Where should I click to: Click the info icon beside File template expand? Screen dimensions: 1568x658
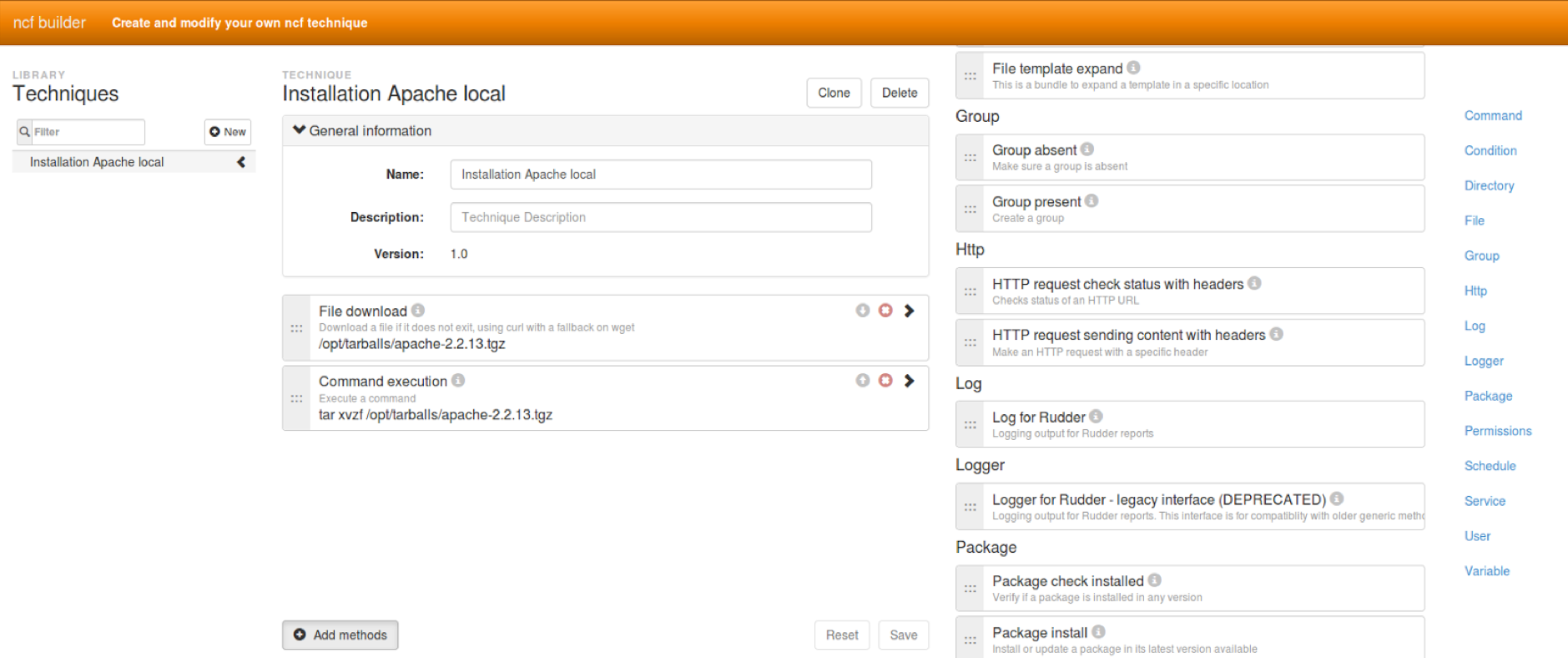point(1133,68)
